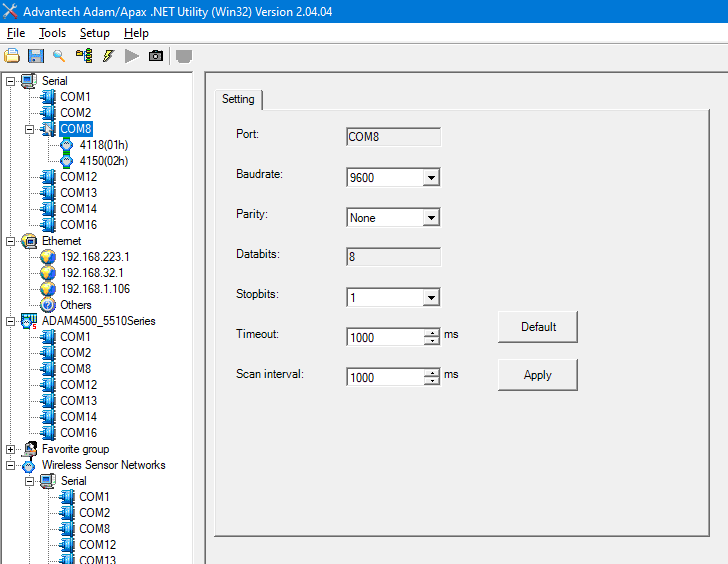Decrease the Timeout value with down arrow
This screenshot has width=728, height=564.
pos(432,341)
